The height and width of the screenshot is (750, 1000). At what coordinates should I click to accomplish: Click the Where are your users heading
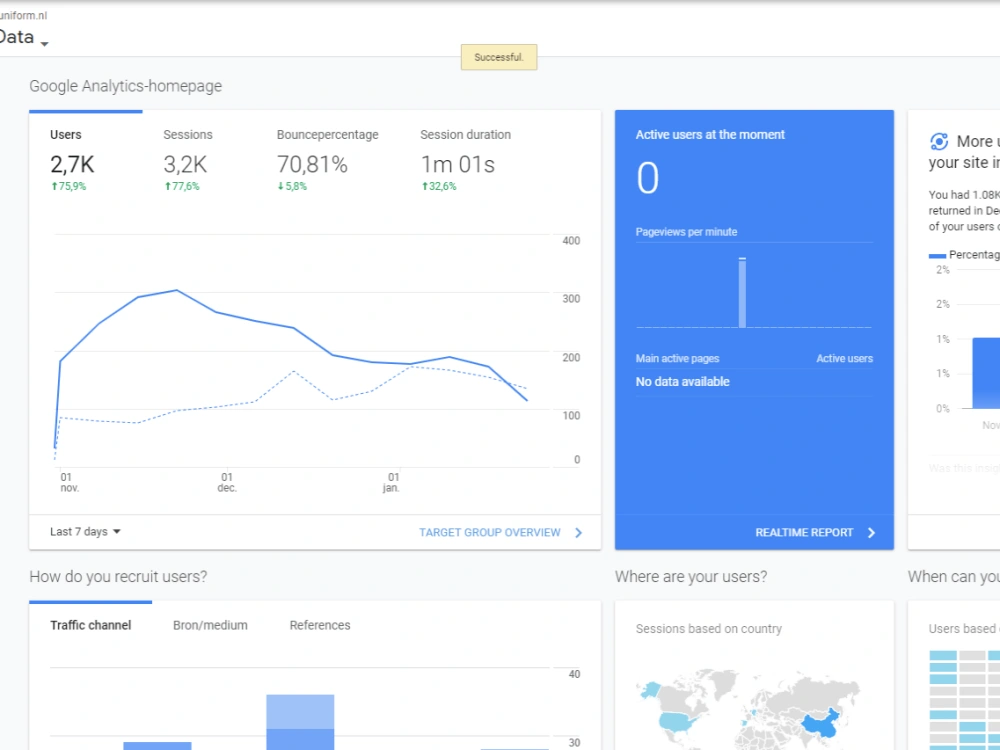point(691,577)
